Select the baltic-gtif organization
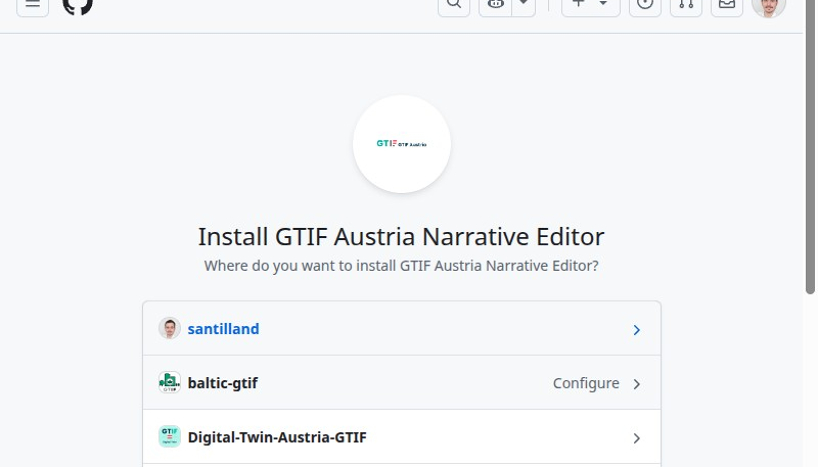This screenshot has width=818, height=467. (x=223, y=383)
